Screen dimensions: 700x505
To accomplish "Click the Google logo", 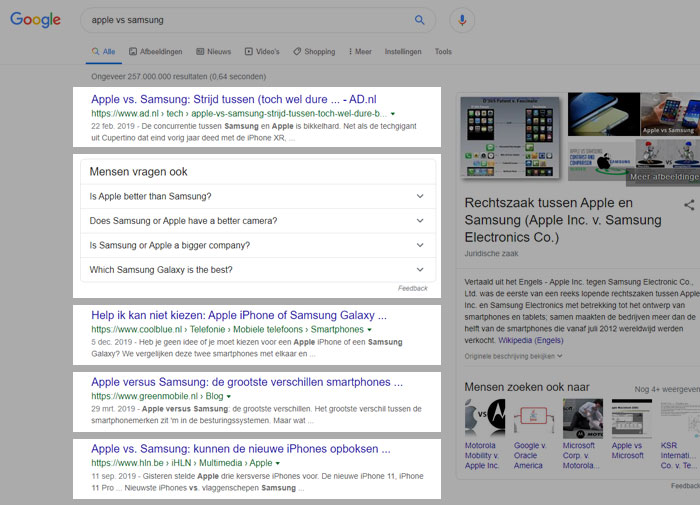I will 35,20.
